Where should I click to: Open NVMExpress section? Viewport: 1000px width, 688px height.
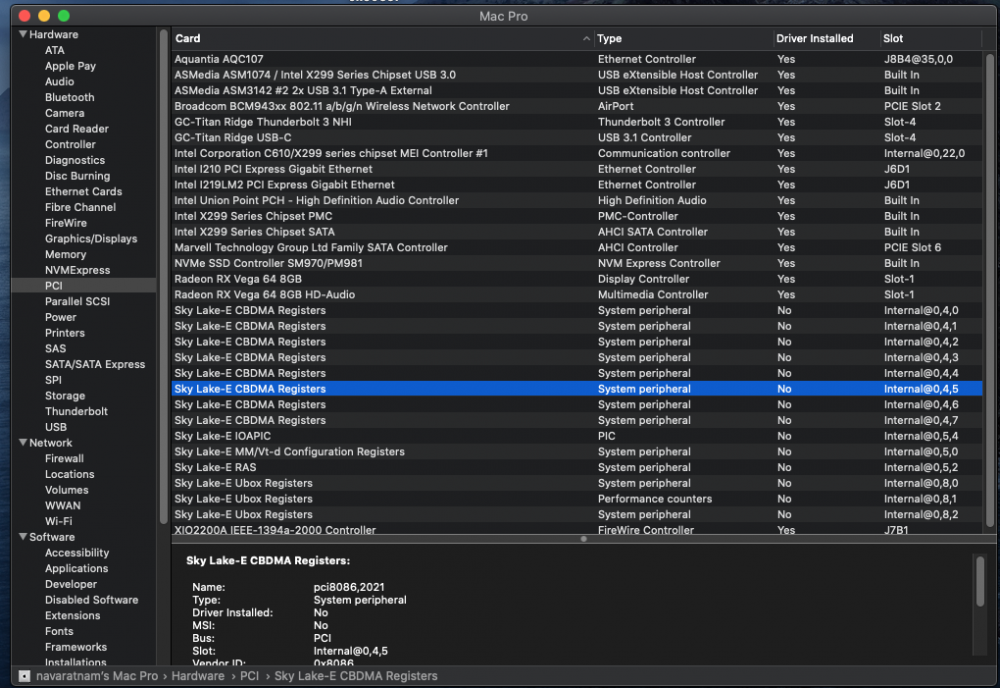[77, 270]
